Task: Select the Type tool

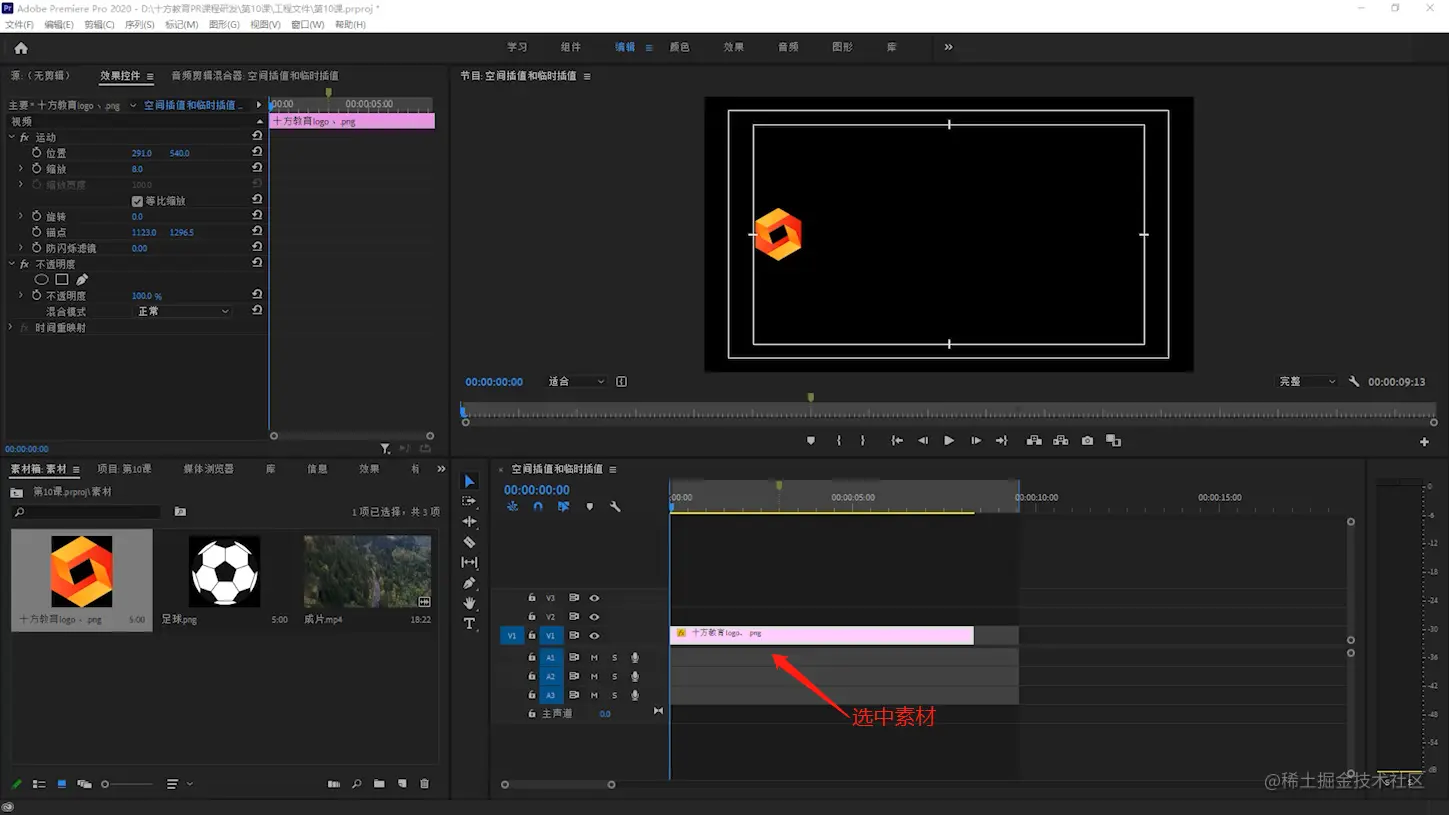Action: [469, 624]
